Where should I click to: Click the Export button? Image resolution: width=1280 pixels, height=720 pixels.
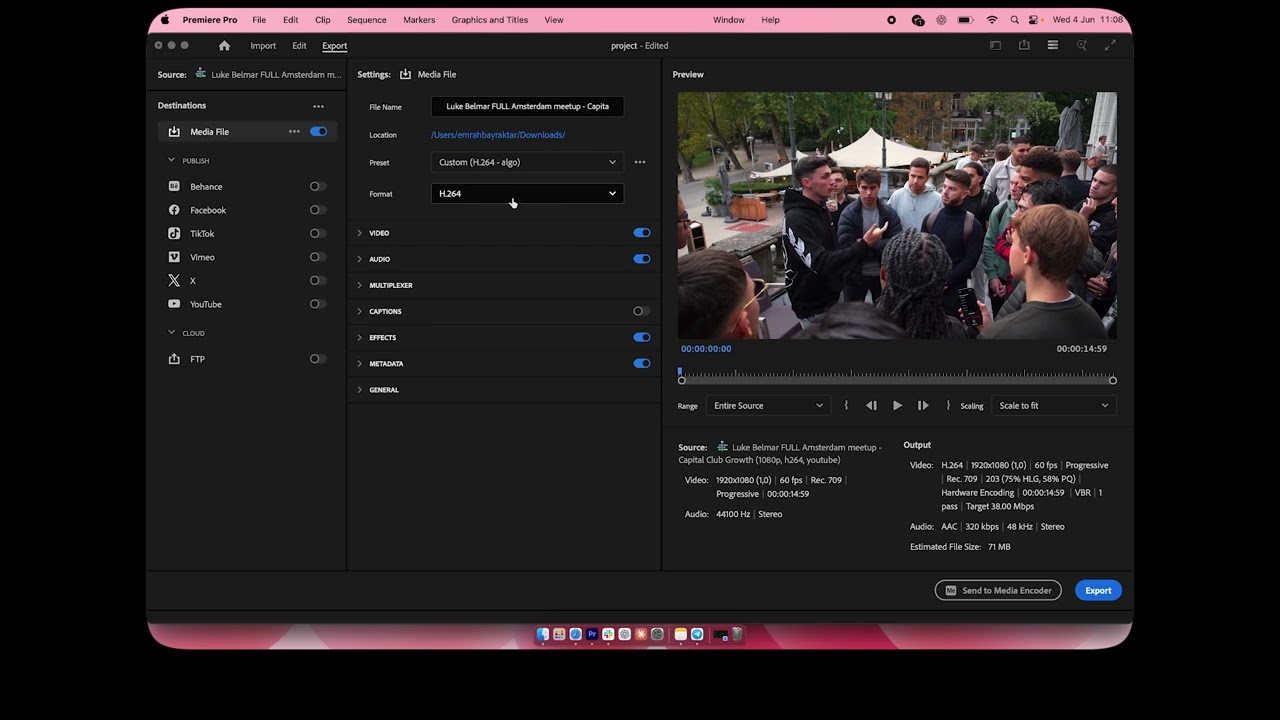(1098, 591)
